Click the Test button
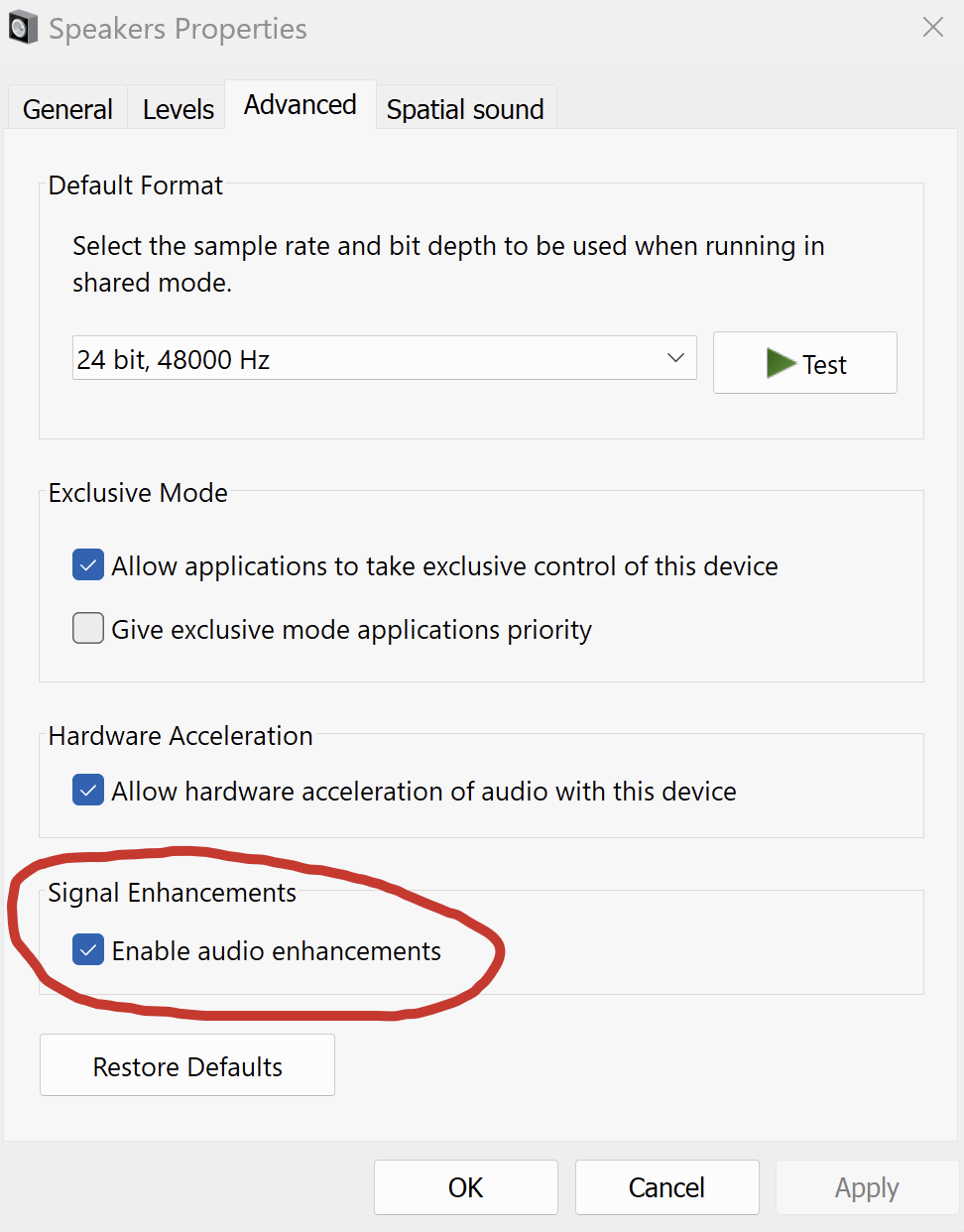This screenshot has width=964, height=1232. (x=805, y=363)
